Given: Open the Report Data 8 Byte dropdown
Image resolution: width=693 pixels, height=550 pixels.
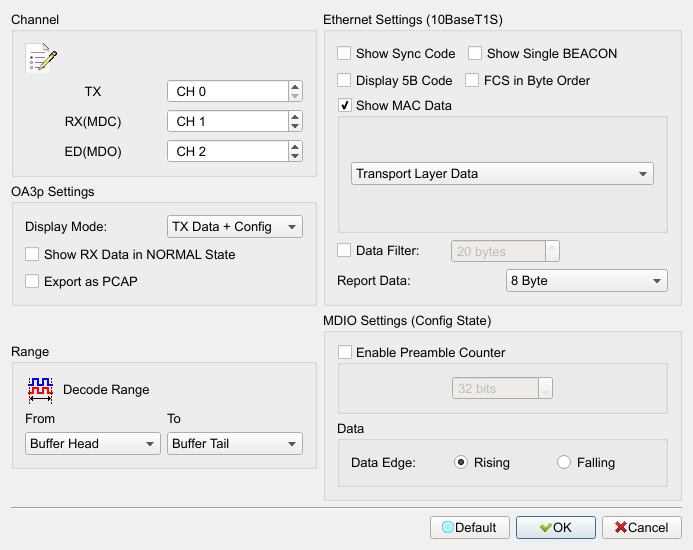Looking at the screenshot, I should pos(586,281).
